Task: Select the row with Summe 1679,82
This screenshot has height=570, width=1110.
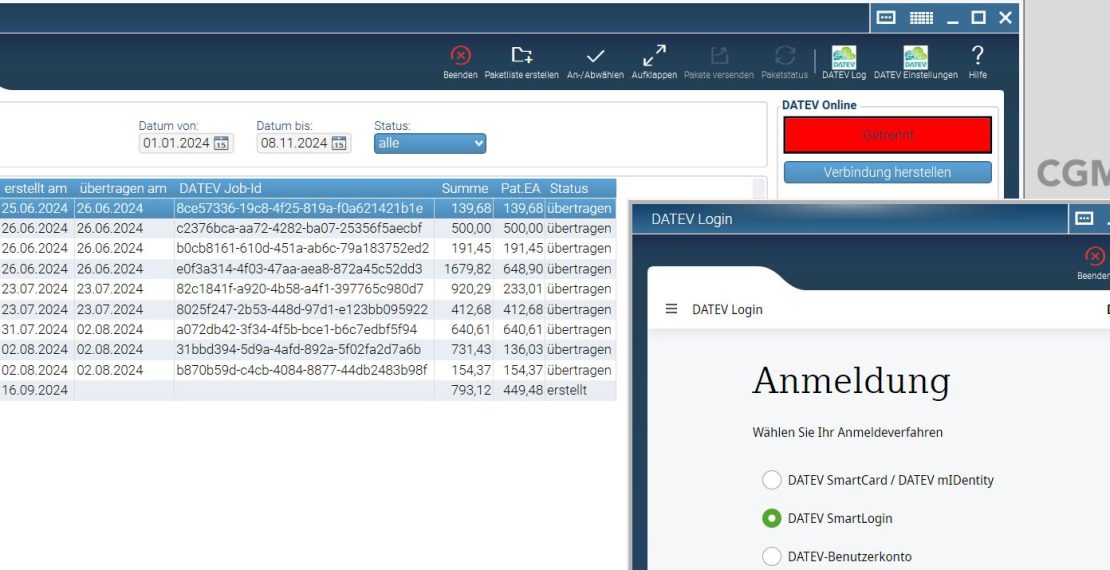Action: [300, 269]
